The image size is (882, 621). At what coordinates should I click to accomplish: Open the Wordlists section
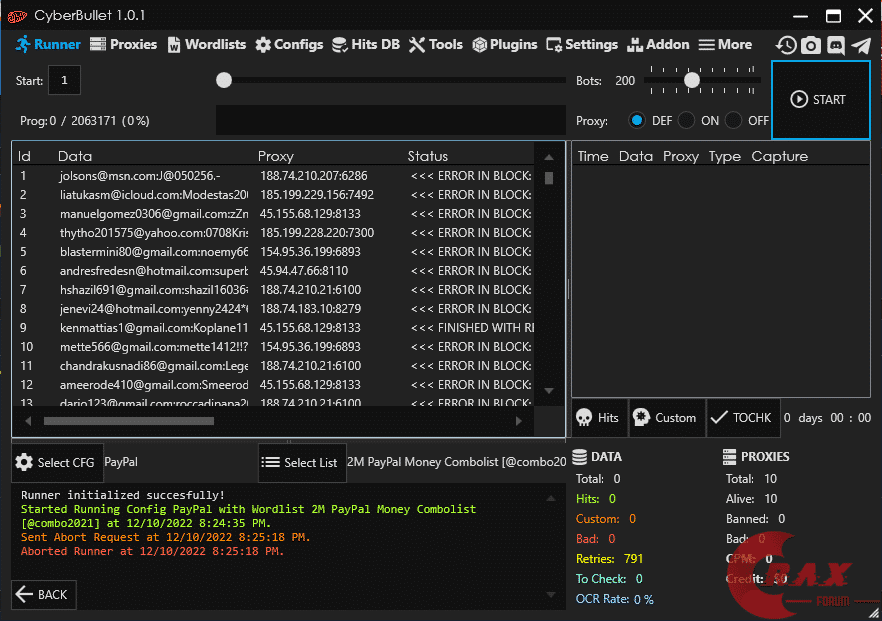pos(206,44)
